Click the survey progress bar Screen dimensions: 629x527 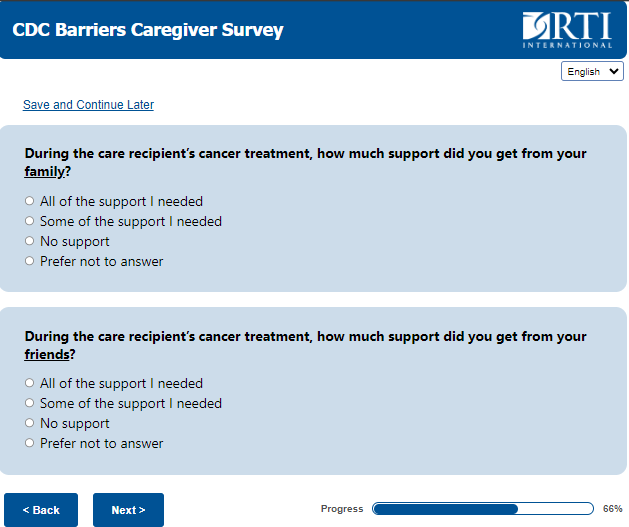[483, 509]
